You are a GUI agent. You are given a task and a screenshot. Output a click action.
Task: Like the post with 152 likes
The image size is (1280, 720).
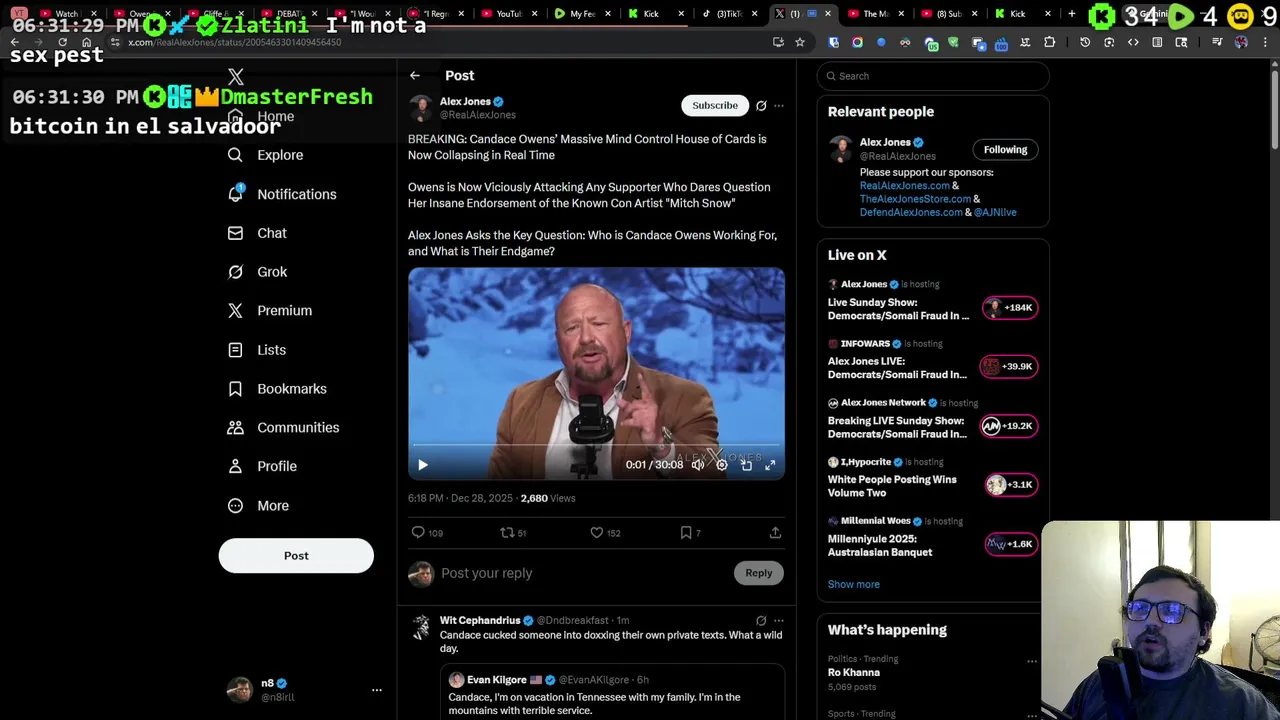click(x=605, y=533)
